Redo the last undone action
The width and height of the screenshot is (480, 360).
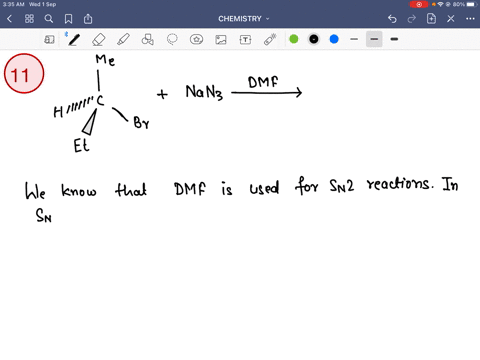point(412,19)
